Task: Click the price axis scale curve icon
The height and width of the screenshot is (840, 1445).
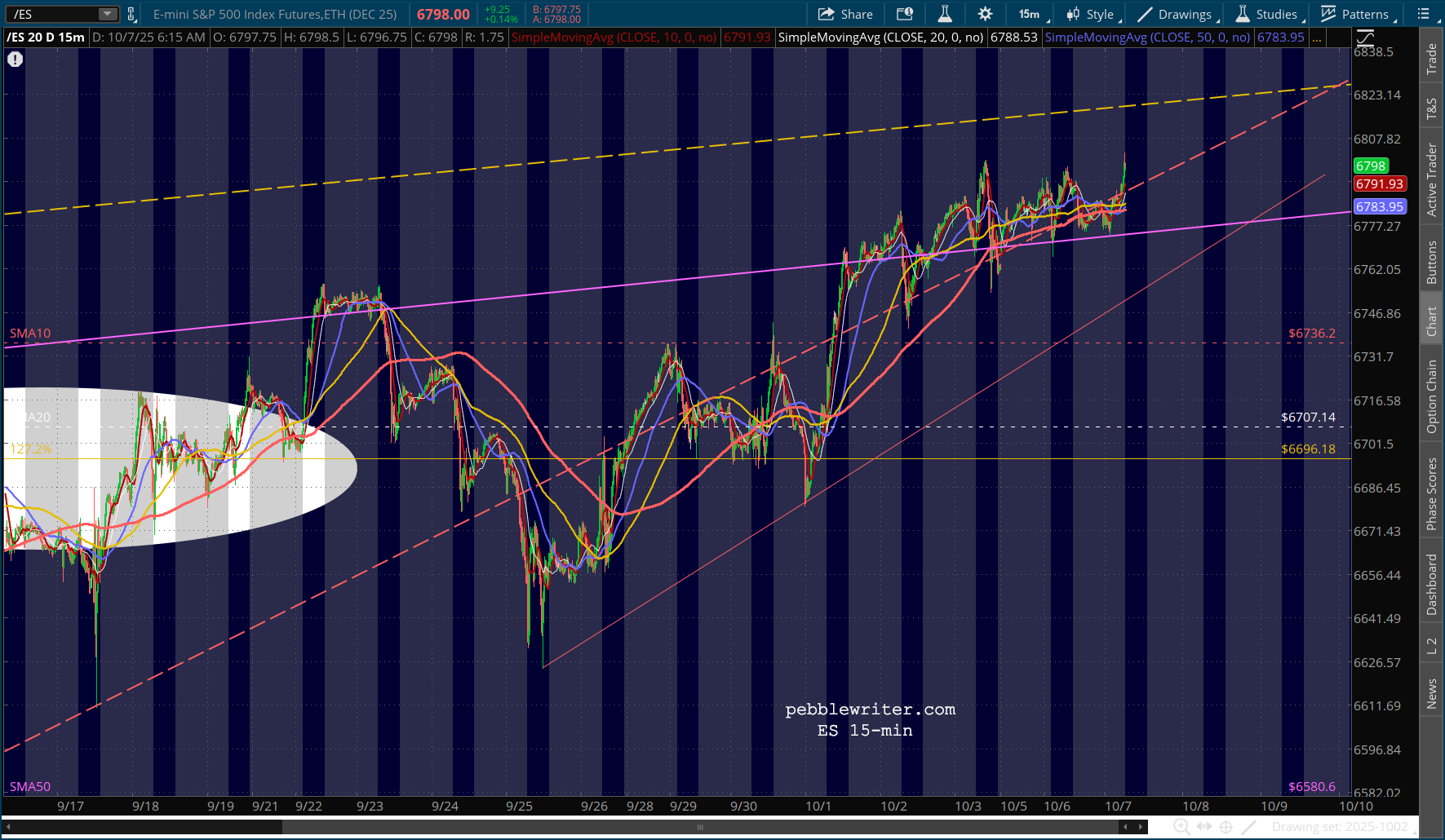Action: click(1365, 37)
